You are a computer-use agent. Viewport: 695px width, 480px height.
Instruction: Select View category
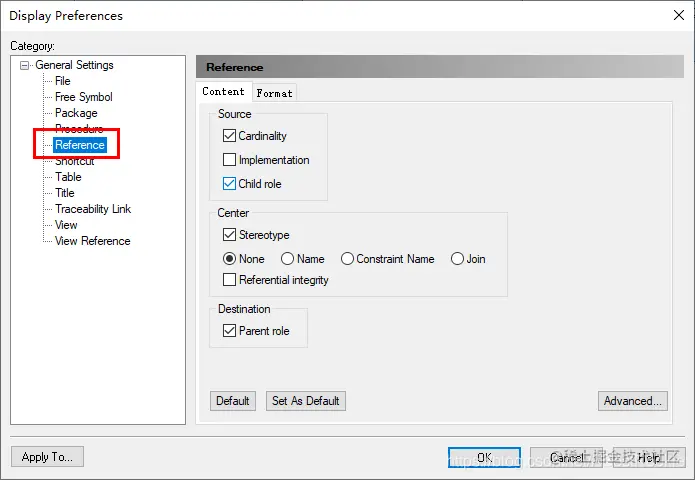coord(66,225)
